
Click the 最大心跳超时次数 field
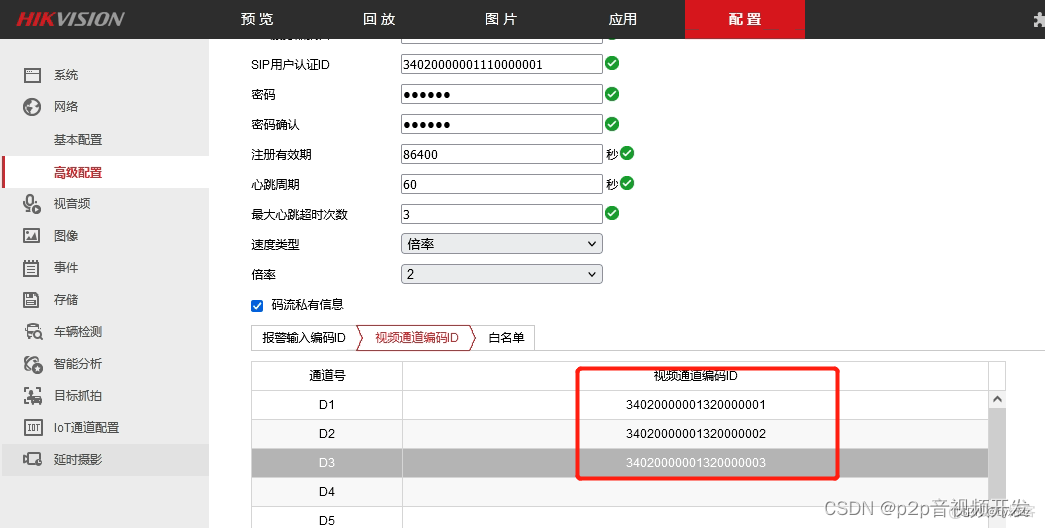[x=502, y=214]
